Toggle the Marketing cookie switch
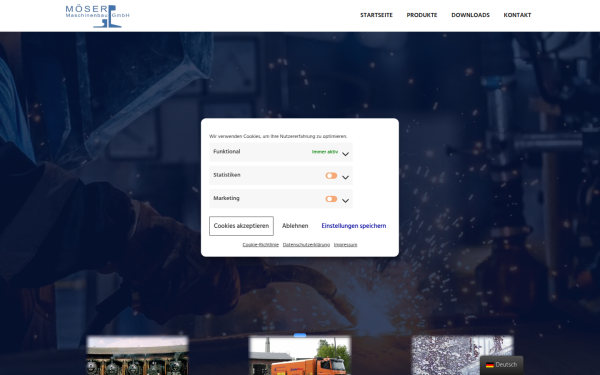This screenshot has width=600, height=375. (331, 199)
